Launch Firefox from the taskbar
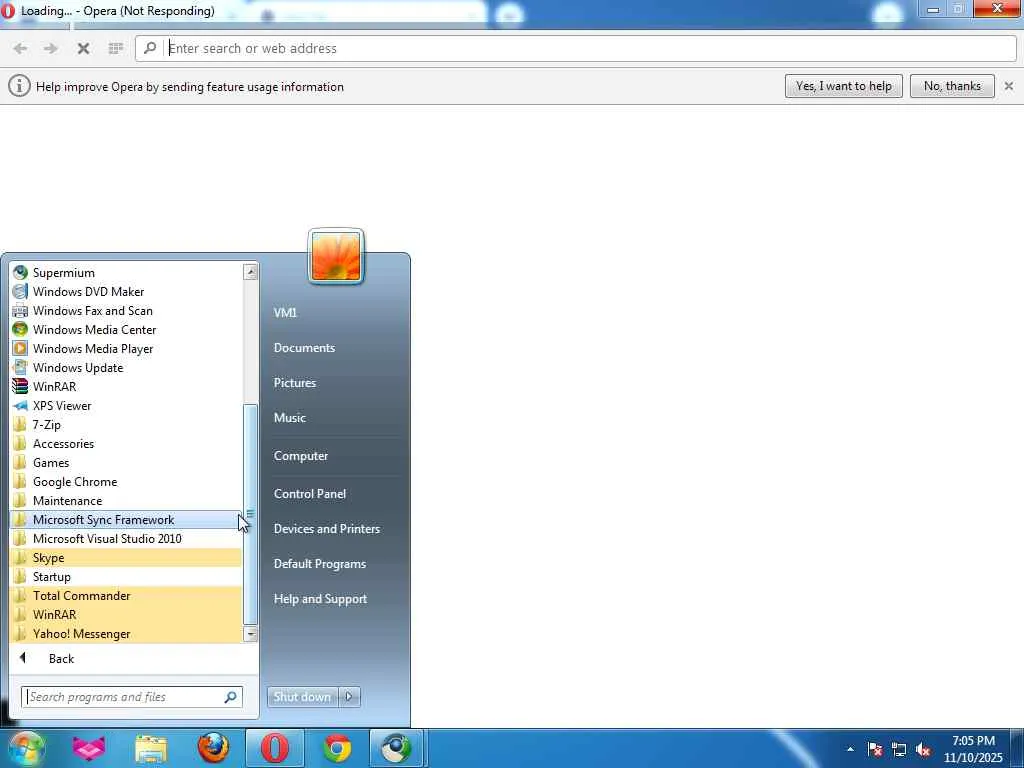This screenshot has height=768, width=1024. pos(213,748)
